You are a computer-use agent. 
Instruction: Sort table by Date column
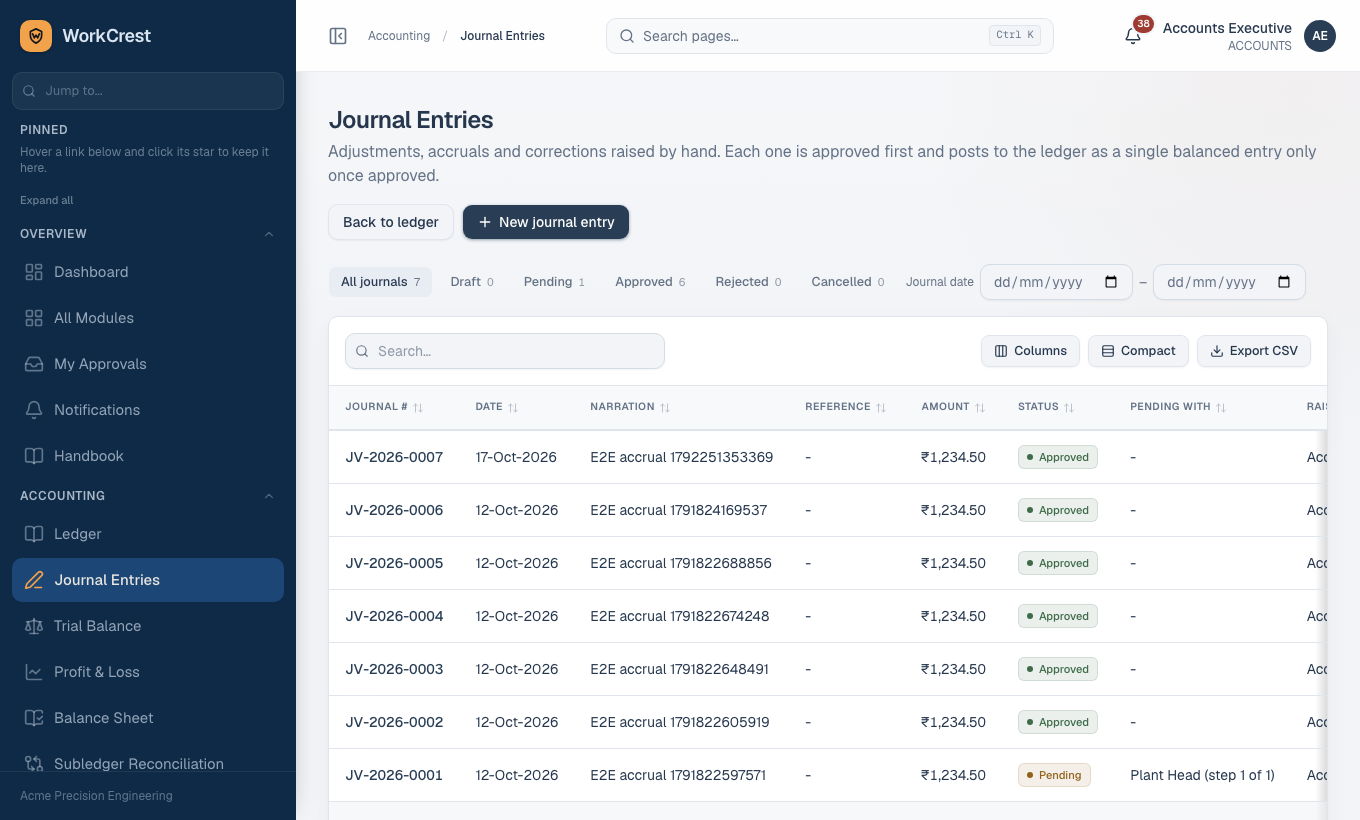click(497, 407)
